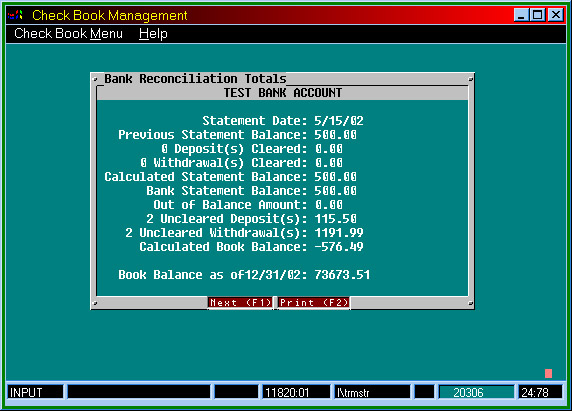Open the Help menu
Viewport: 572px width, 411px height.
coord(153,34)
